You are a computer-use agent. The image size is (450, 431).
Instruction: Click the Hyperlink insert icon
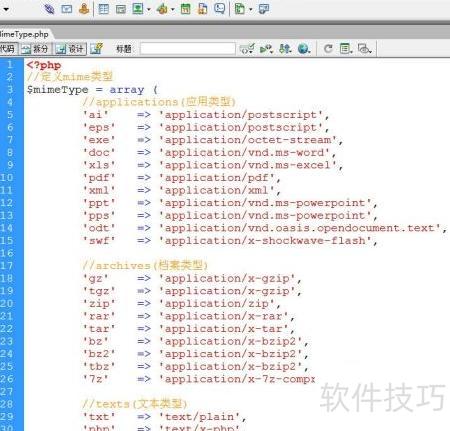pos(49,8)
